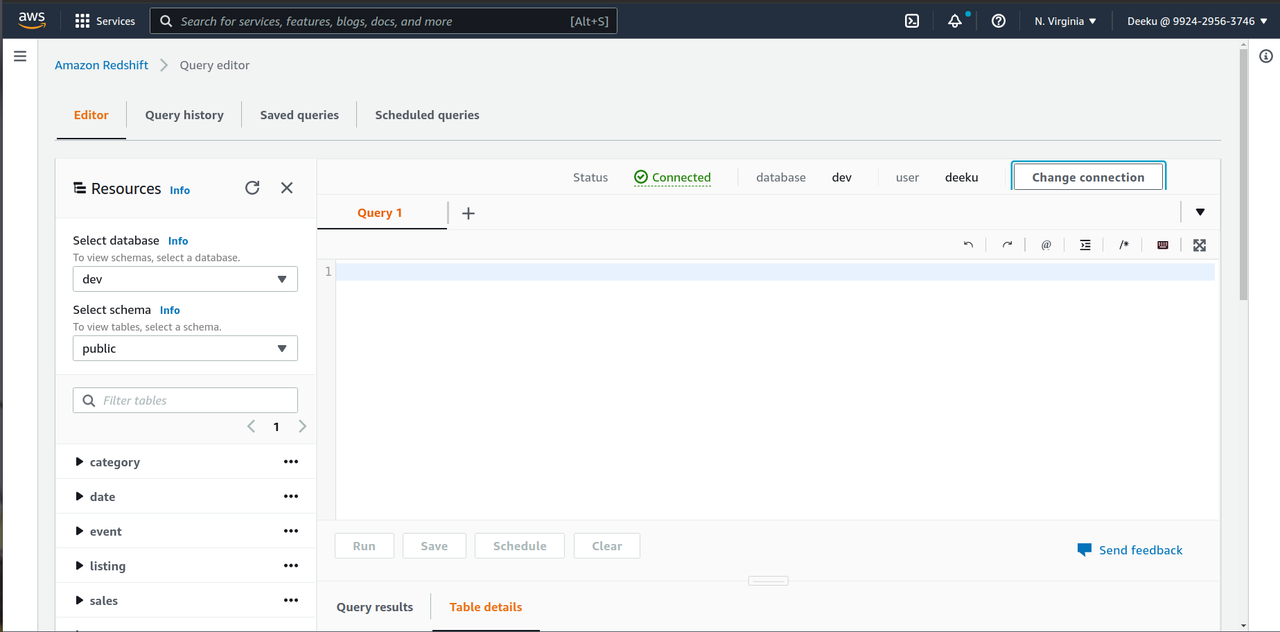Click line 1 of the query editor

775,272
